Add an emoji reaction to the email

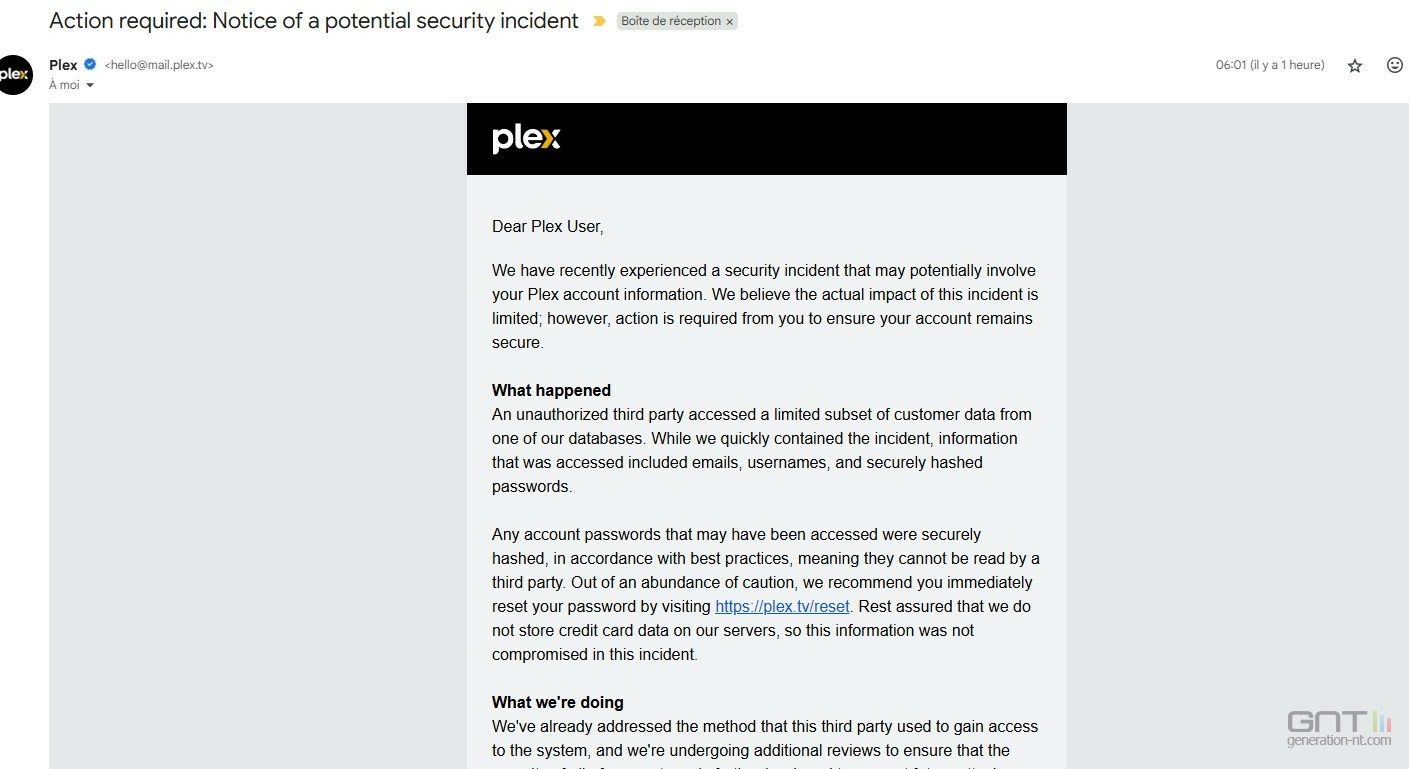[1395, 65]
